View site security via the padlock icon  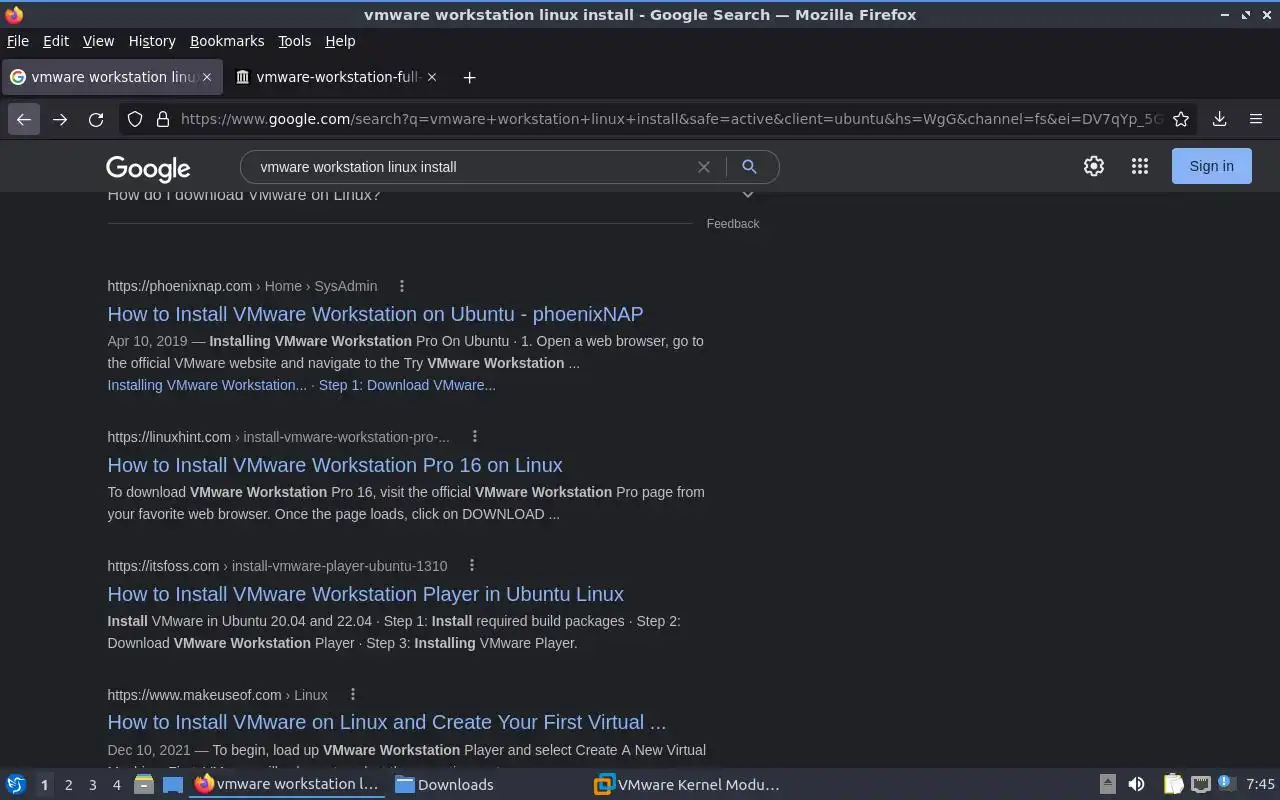[x=163, y=119]
